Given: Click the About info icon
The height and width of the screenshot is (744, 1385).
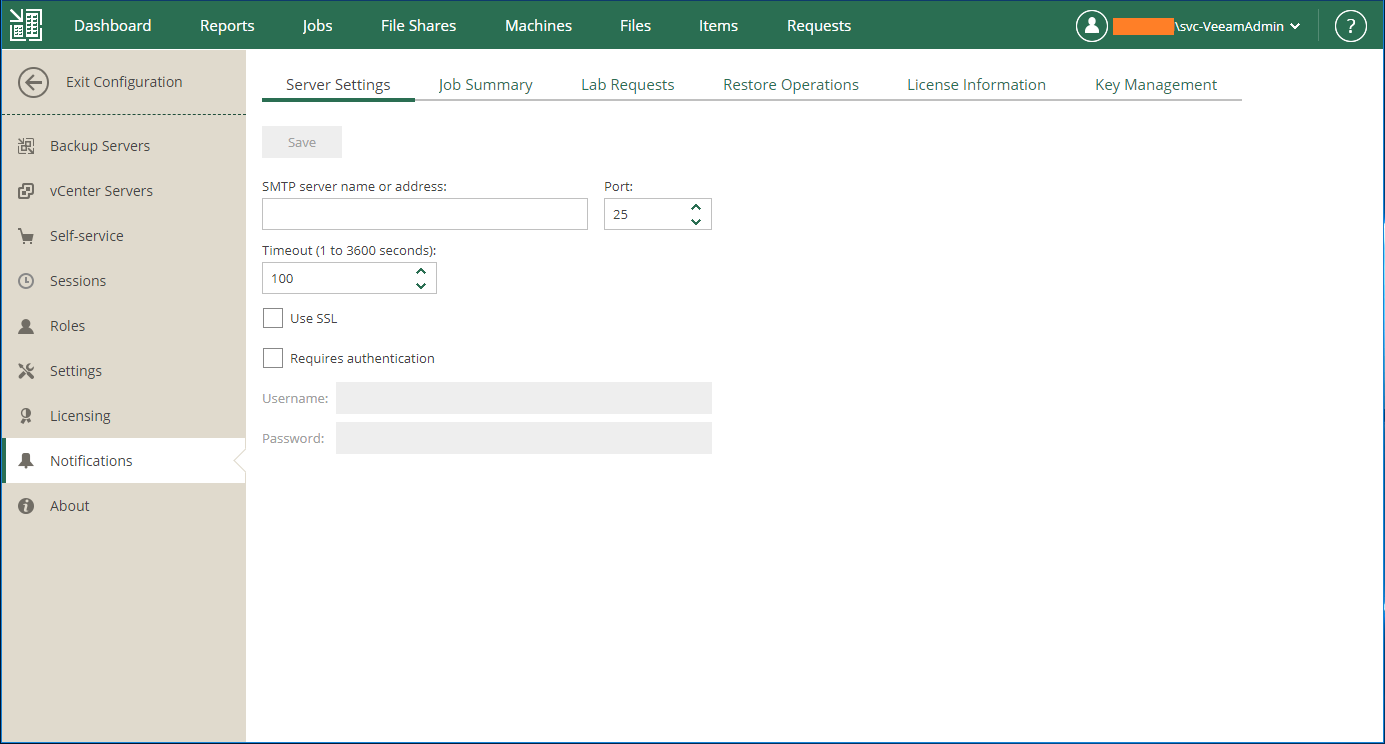Looking at the screenshot, I should [x=27, y=506].
